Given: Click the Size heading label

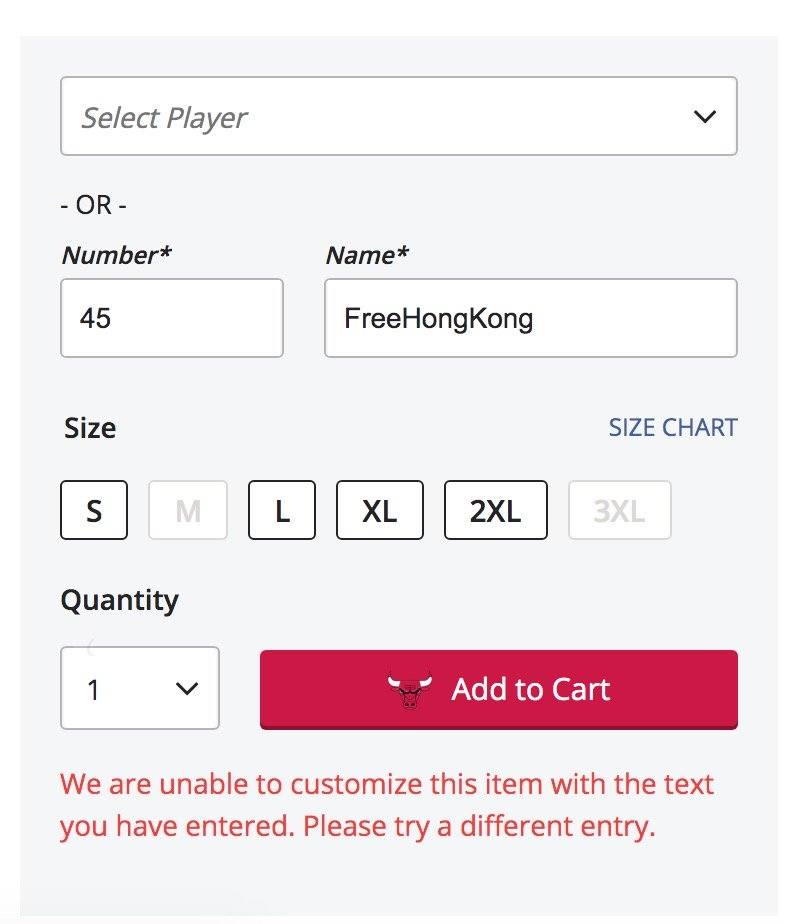Looking at the screenshot, I should (x=90, y=428).
